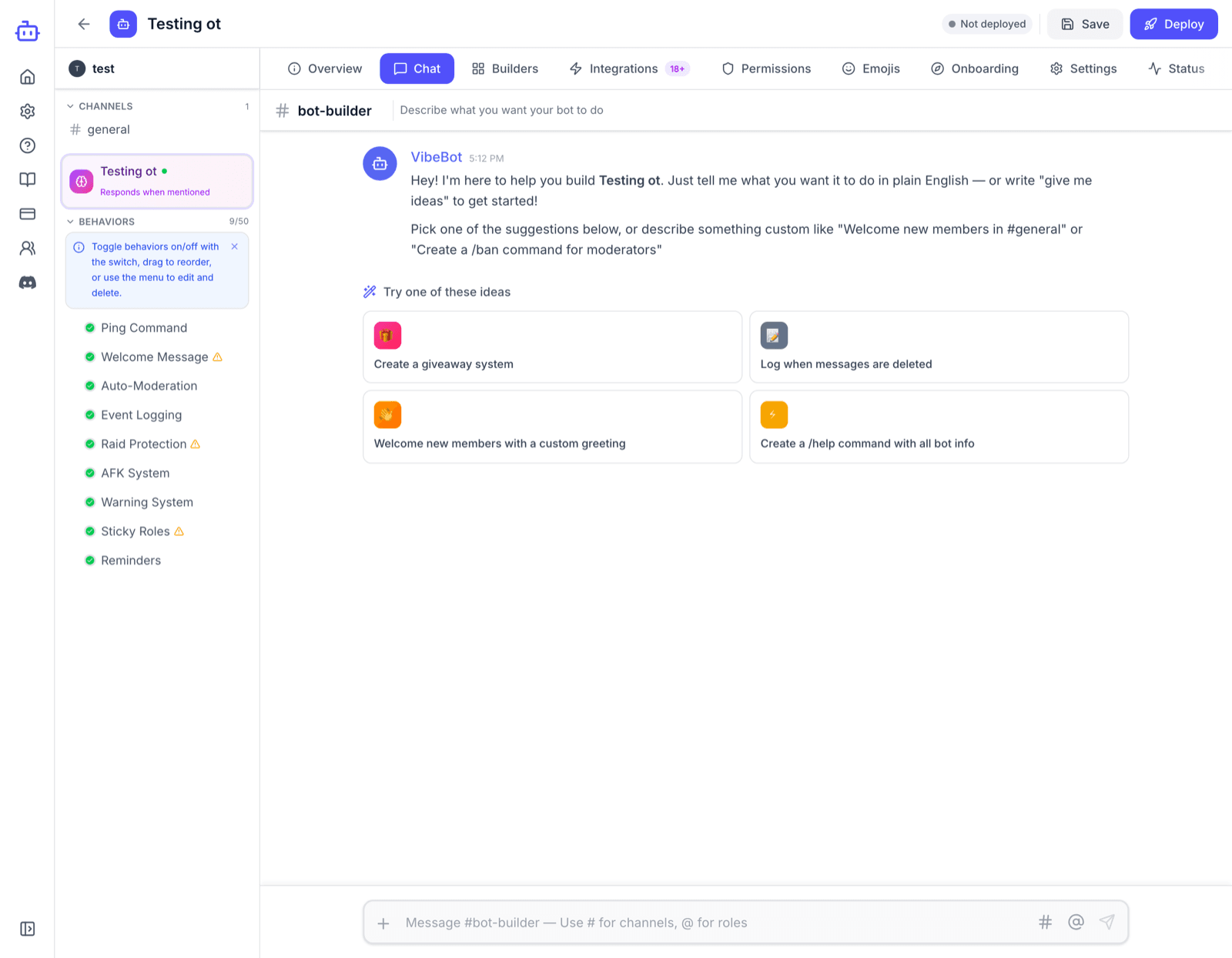Click the brain icon on Testing ot card
This screenshot has width=1232, height=958.
coord(81,181)
